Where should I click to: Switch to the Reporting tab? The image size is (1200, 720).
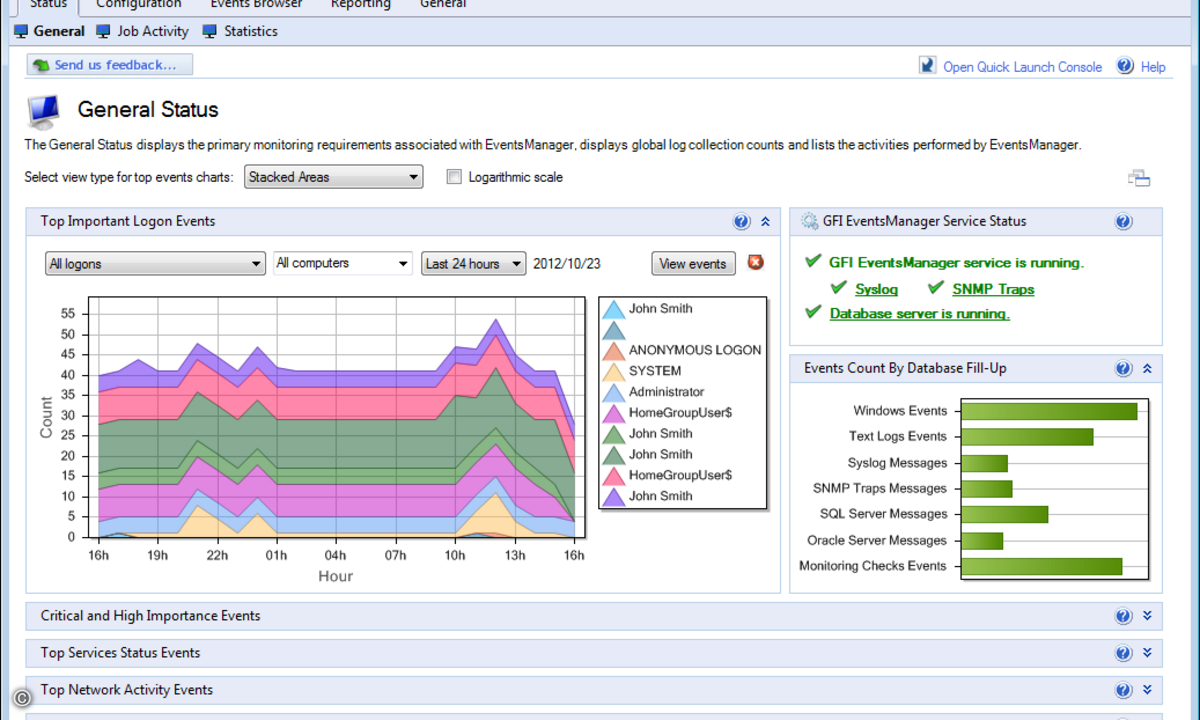[361, 5]
